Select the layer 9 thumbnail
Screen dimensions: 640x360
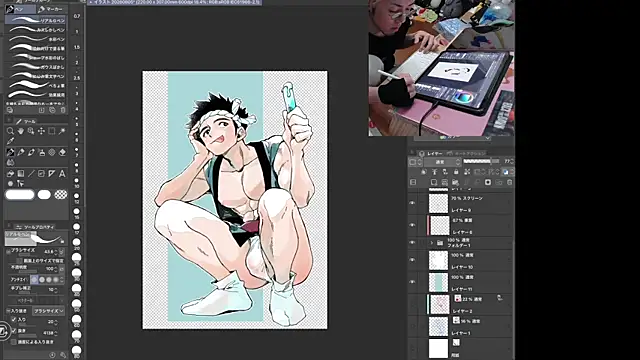438,203
